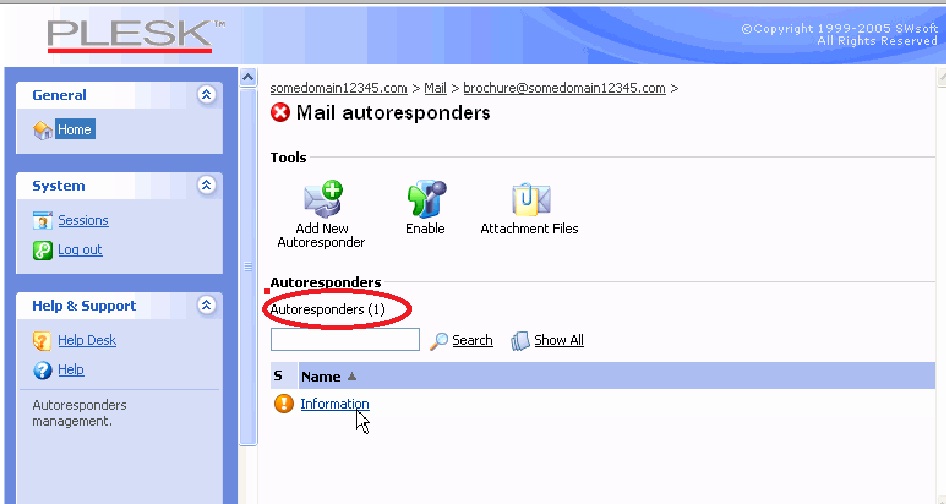Click the Show All link
Screen dimensions: 946x504
click(x=559, y=340)
